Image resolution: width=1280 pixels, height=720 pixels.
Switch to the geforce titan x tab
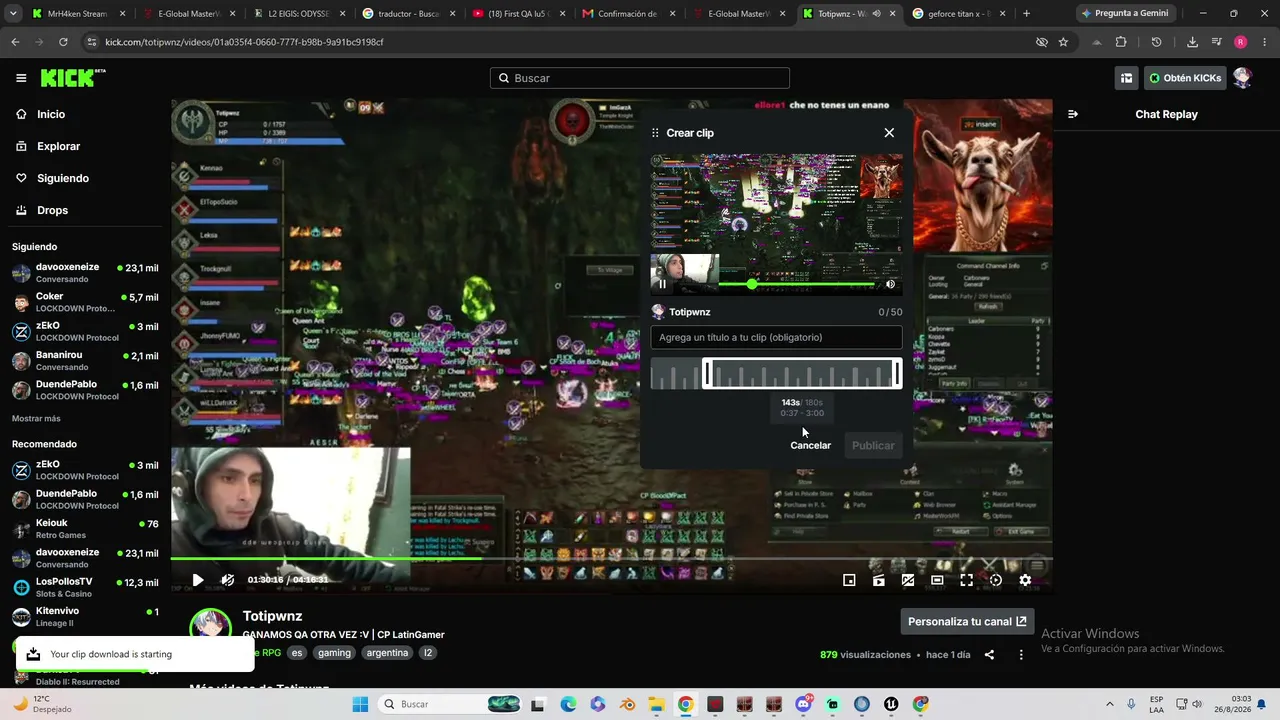[957, 14]
